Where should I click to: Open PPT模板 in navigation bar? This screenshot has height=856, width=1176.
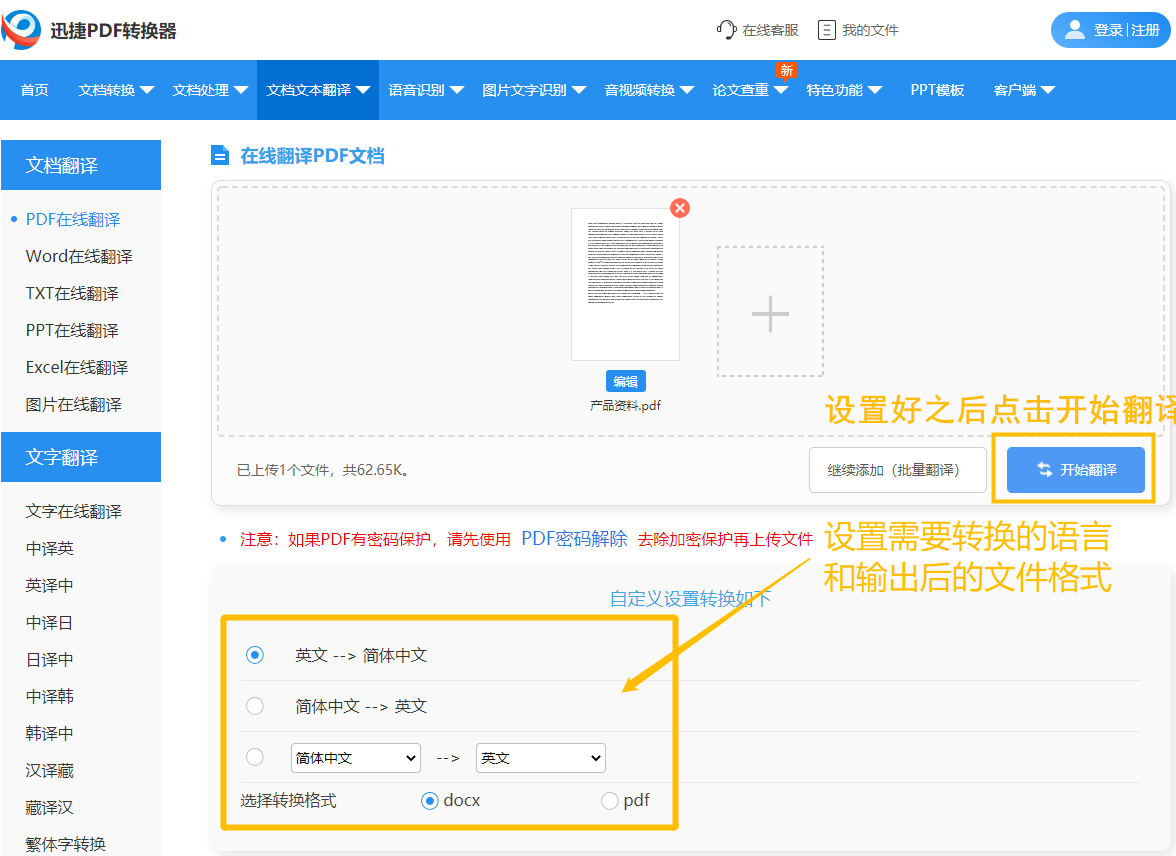tap(937, 90)
